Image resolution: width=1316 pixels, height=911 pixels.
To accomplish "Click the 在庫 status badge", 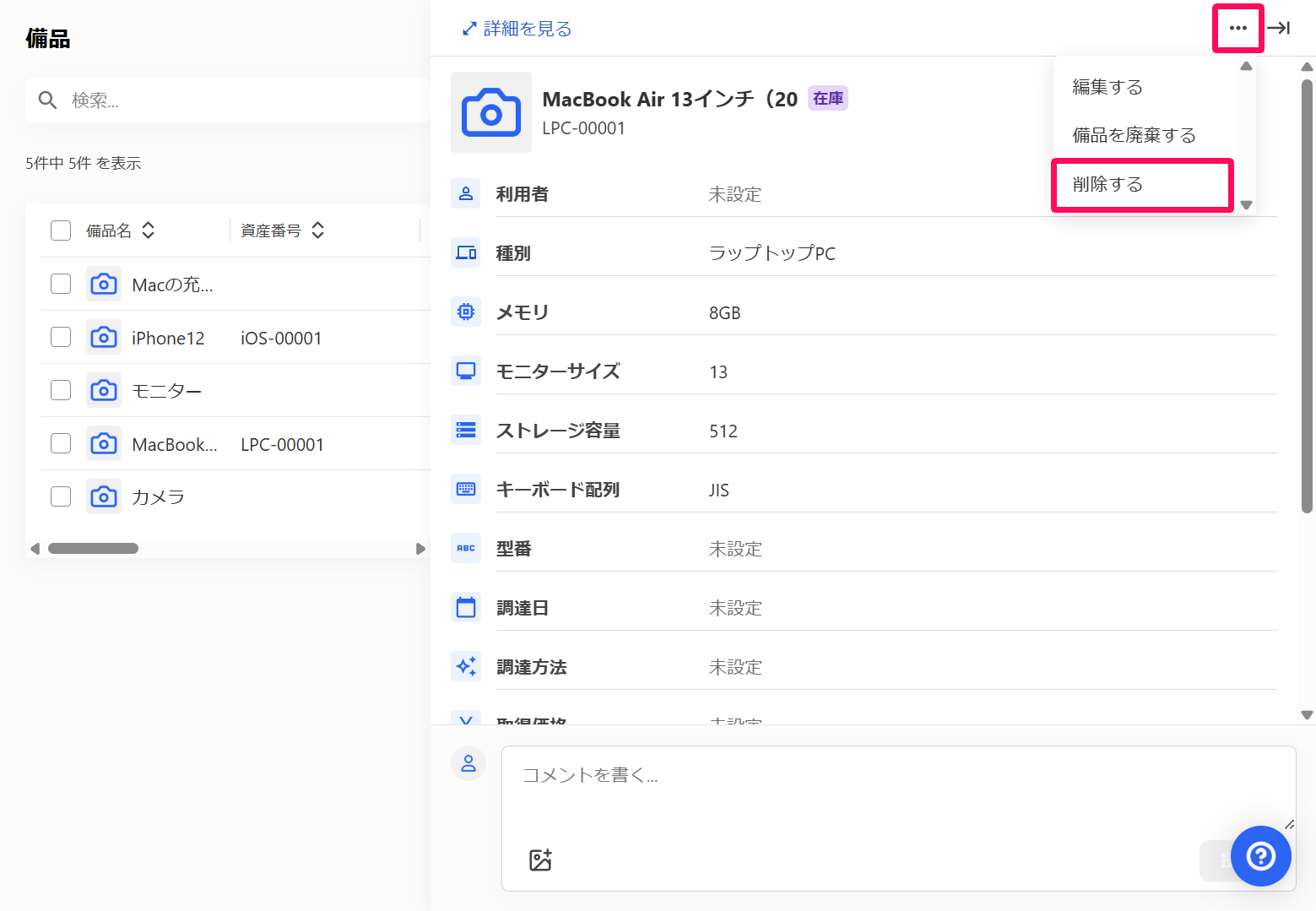I will (x=828, y=99).
